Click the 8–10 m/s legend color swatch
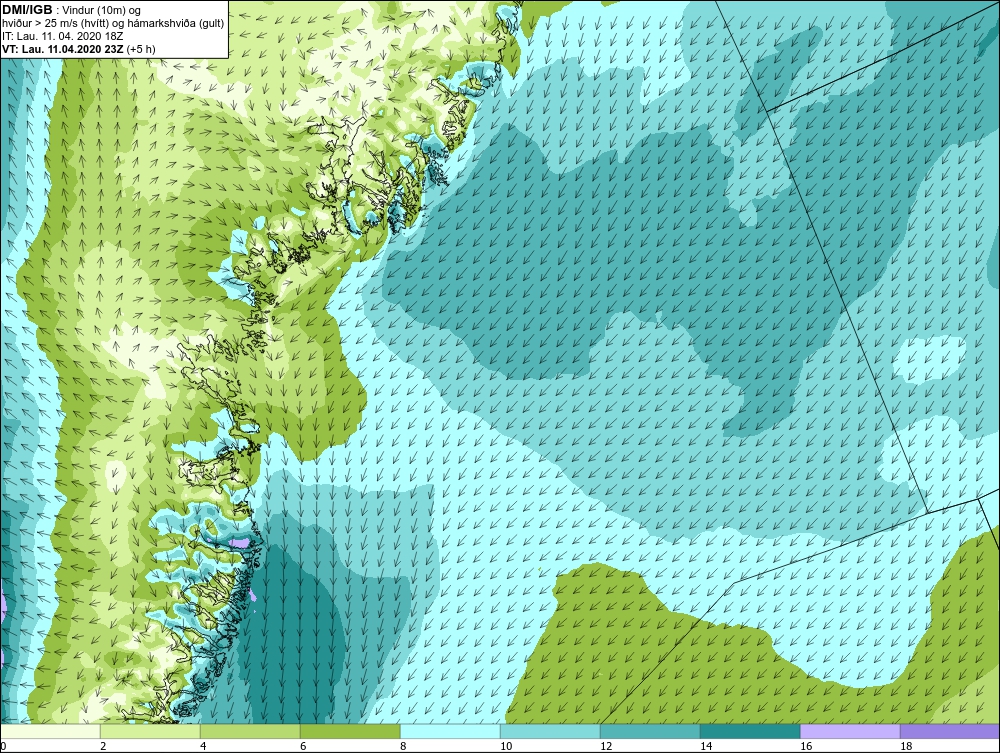Screen dimensions: 1000x753 tap(450, 731)
